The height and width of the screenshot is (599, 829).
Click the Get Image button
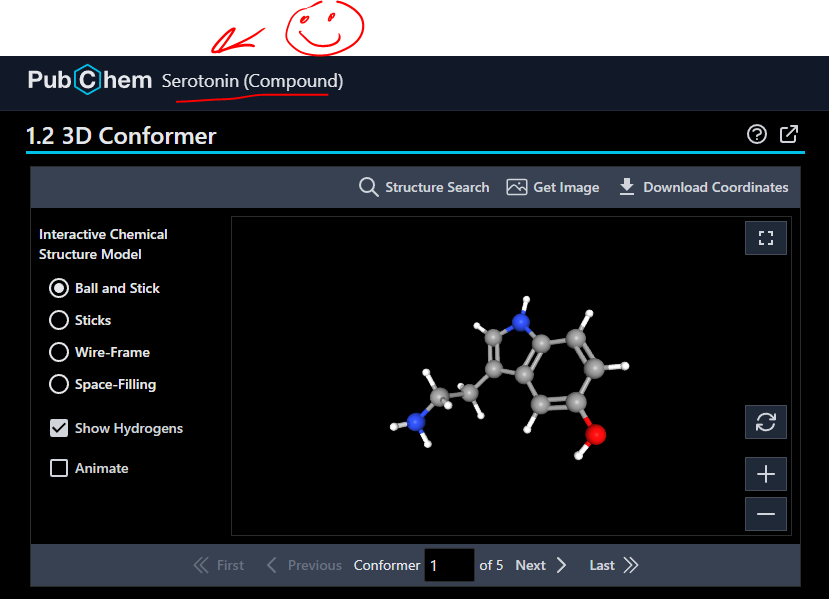553,187
